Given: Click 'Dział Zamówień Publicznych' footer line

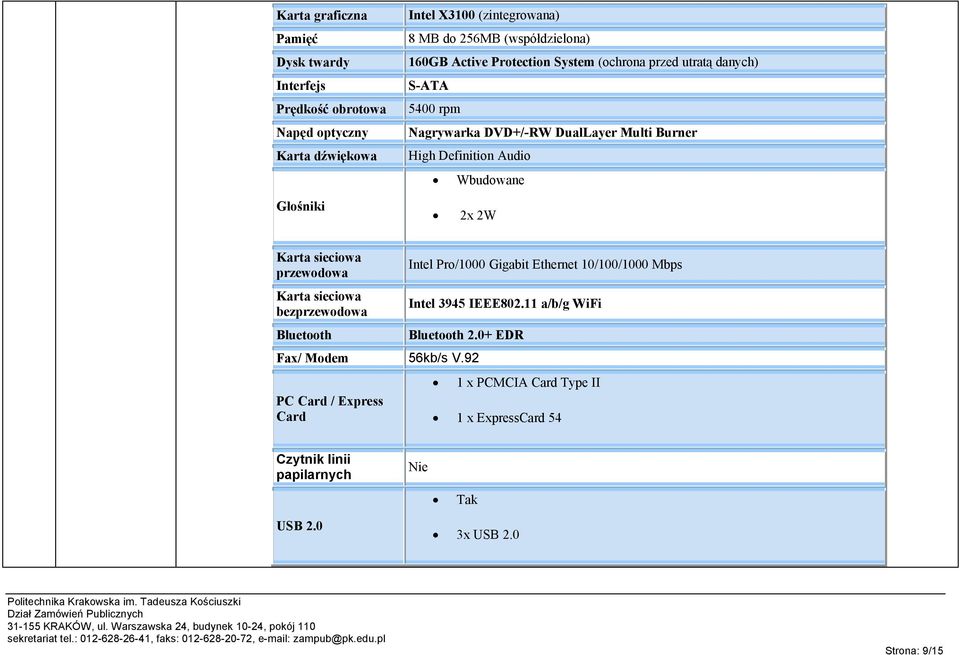Looking at the screenshot, I should point(75,614).
